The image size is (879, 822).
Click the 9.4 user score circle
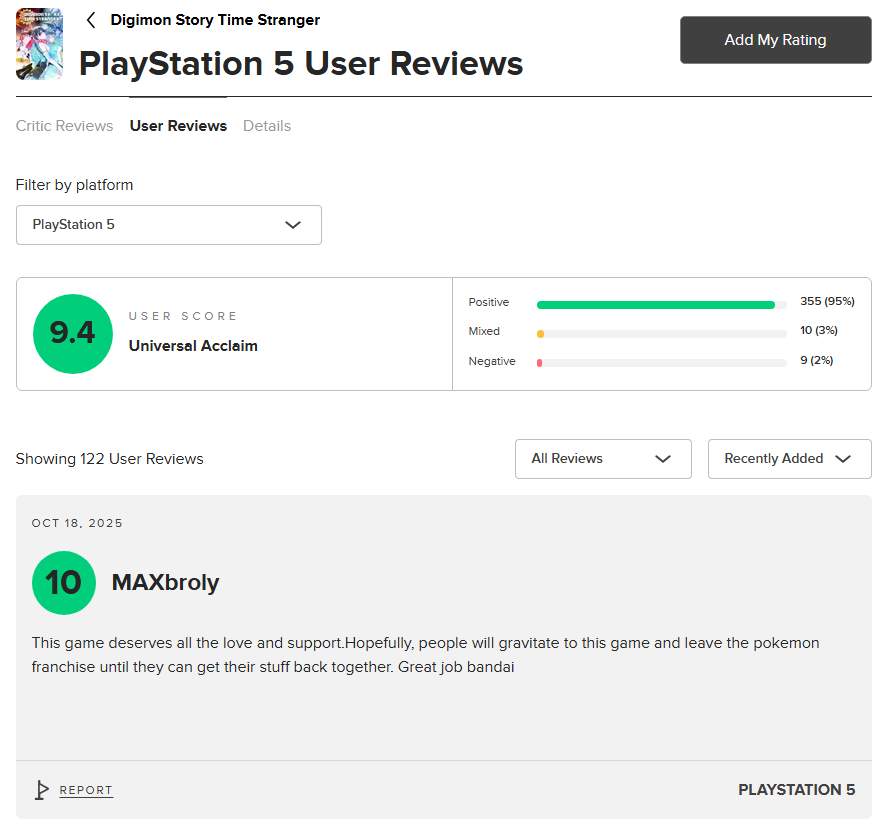pyautogui.click(x=73, y=334)
